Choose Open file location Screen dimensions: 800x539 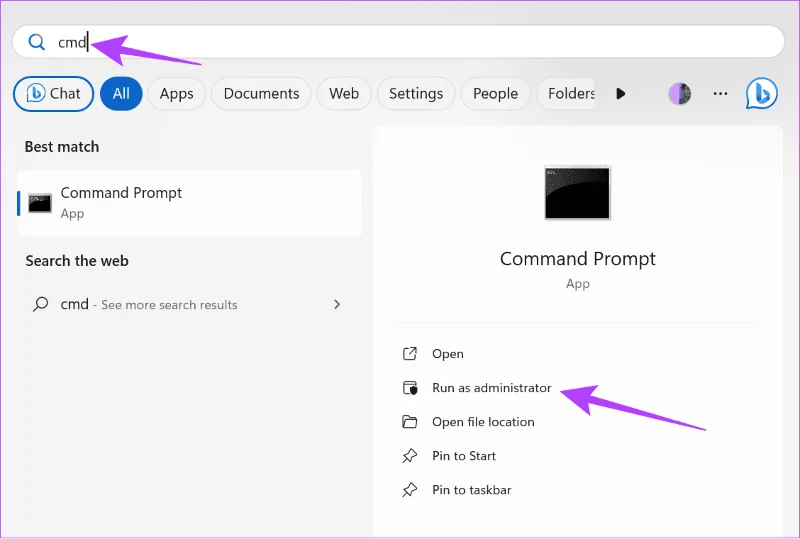(x=483, y=422)
